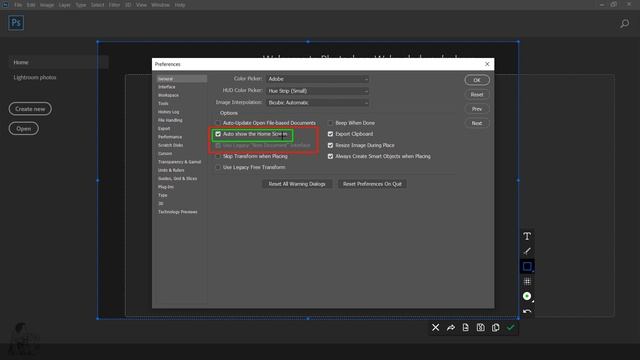Open the Help menu

(x=180, y=5)
